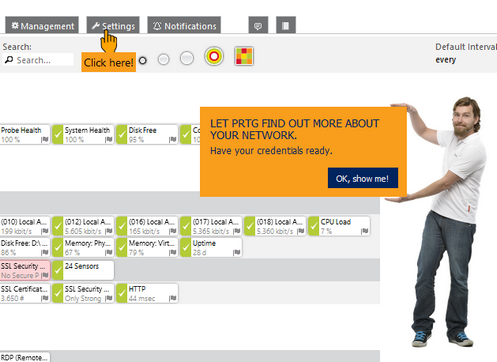Click the green check on Disk Free sensor
Screen dimensions: 497x362
[x=122, y=134]
